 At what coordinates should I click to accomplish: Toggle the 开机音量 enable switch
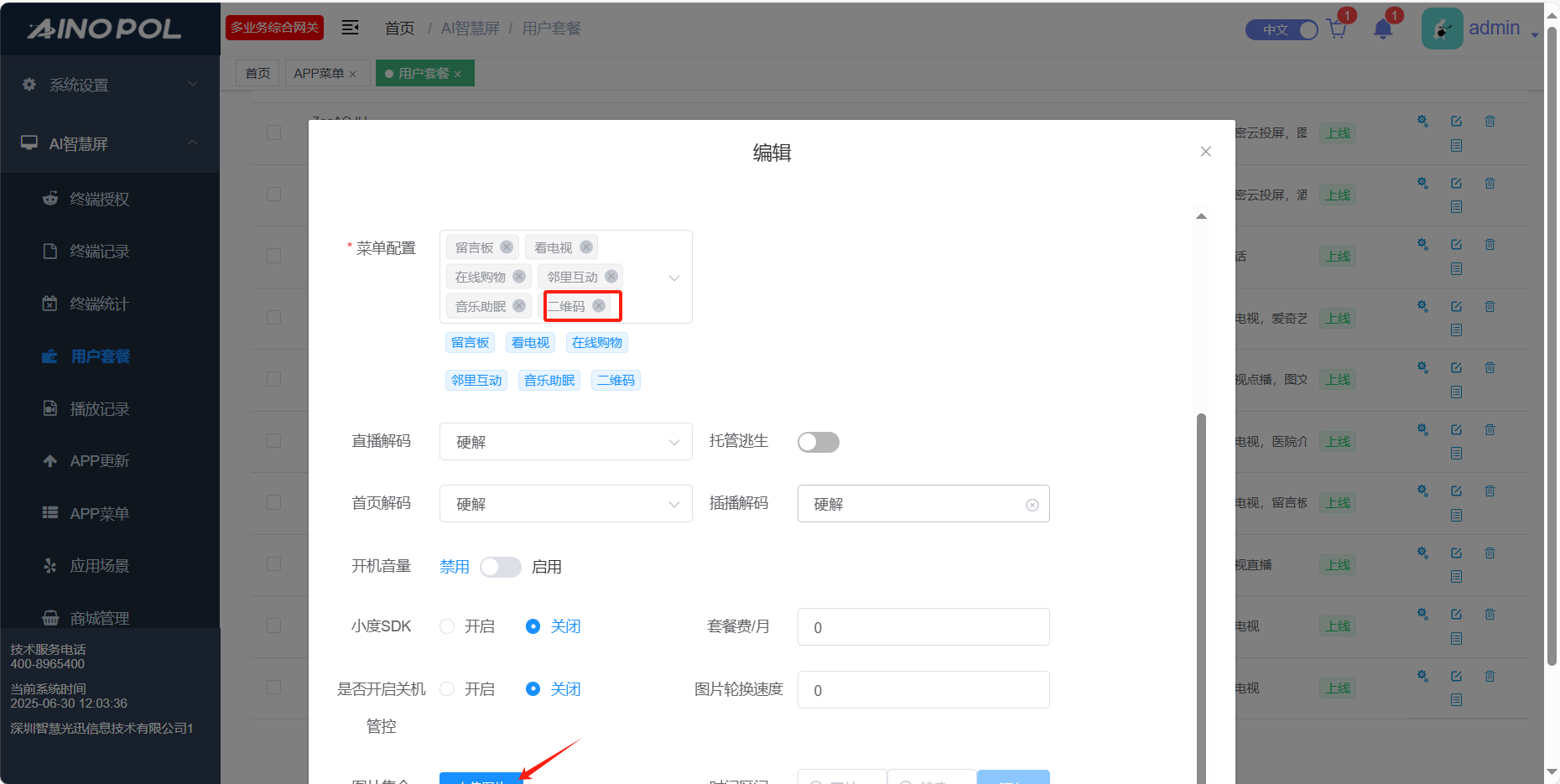pos(500,567)
